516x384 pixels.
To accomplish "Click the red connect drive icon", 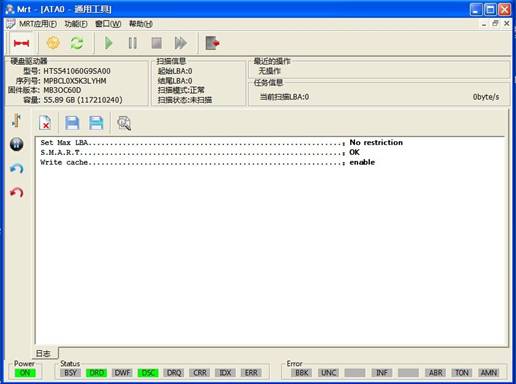I will (x=22, y=43).
